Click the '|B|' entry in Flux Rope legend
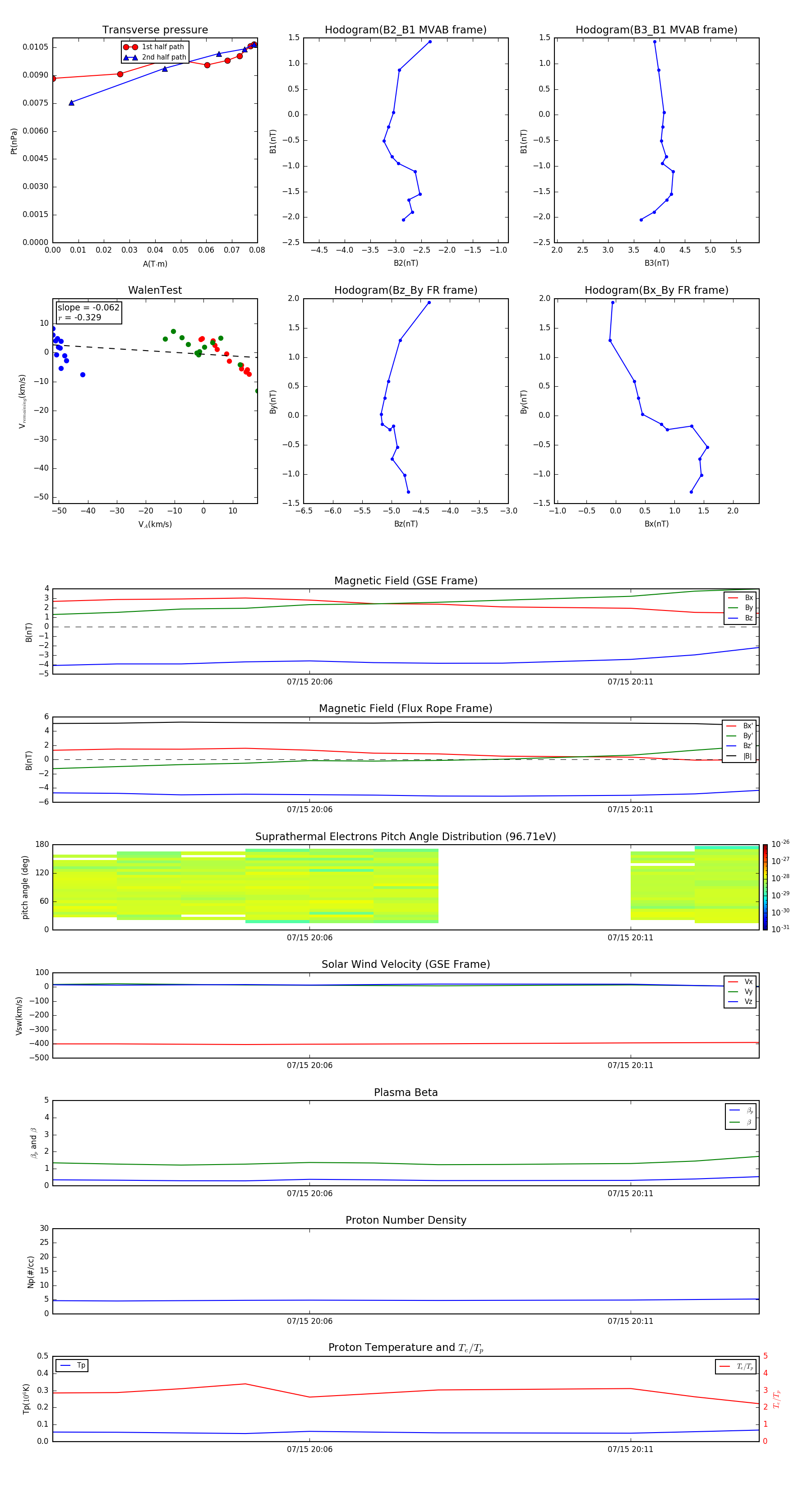The height and width of the screenshot is (1489, 812). pyautogui.click(x=740, y=756)
